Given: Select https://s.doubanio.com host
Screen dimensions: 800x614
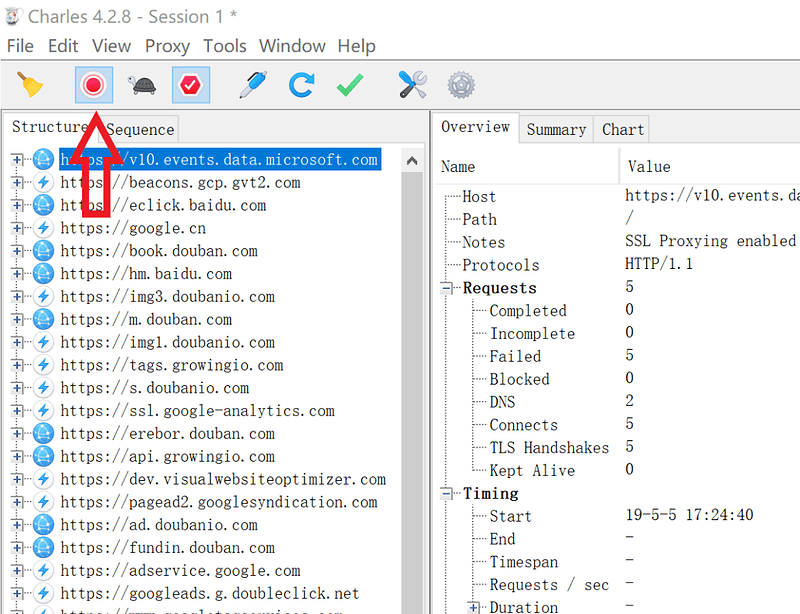Looking at the screenshot, I should pyautogui.click(x=155, y=388).
